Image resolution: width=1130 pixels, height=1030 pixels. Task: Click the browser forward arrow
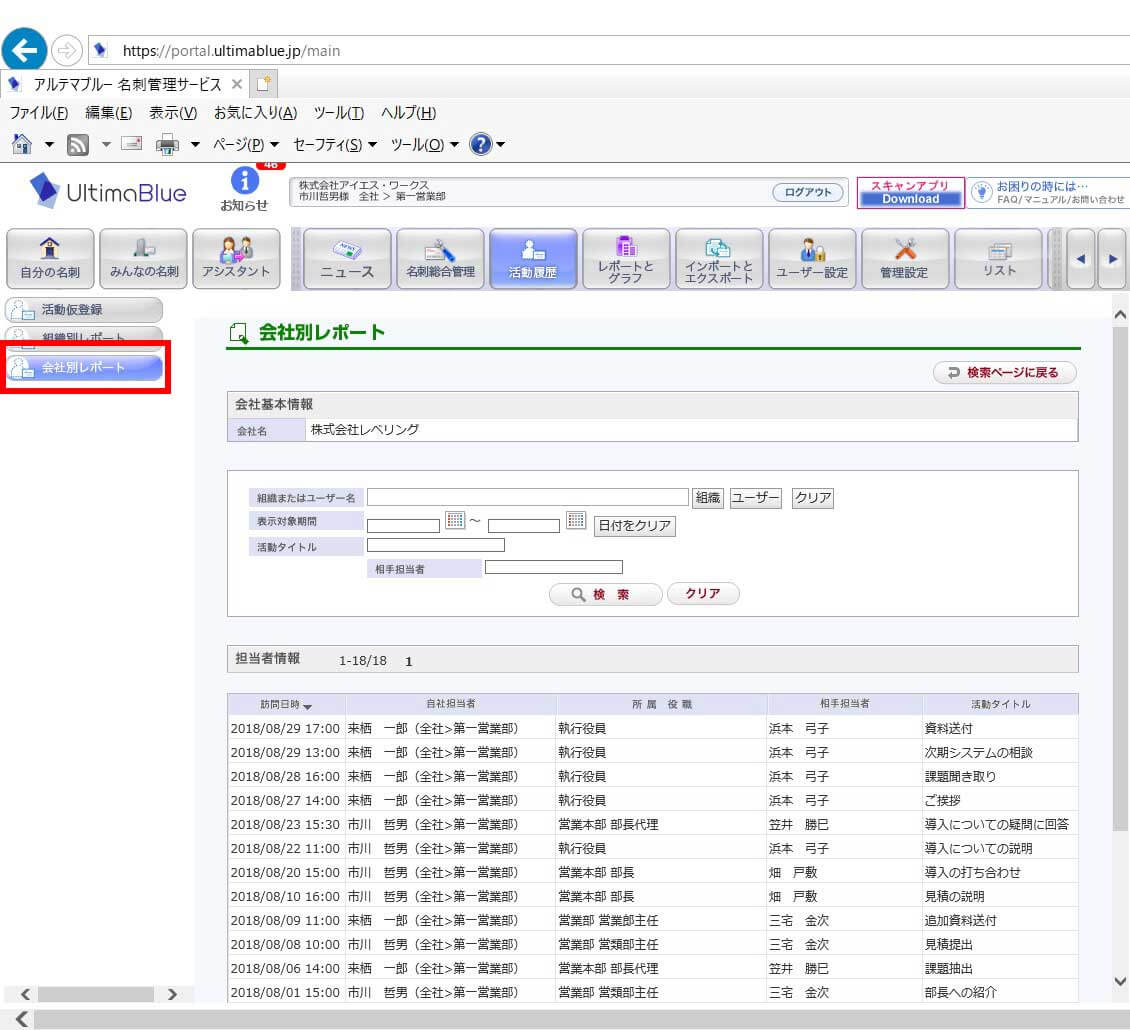click(66, 50)
